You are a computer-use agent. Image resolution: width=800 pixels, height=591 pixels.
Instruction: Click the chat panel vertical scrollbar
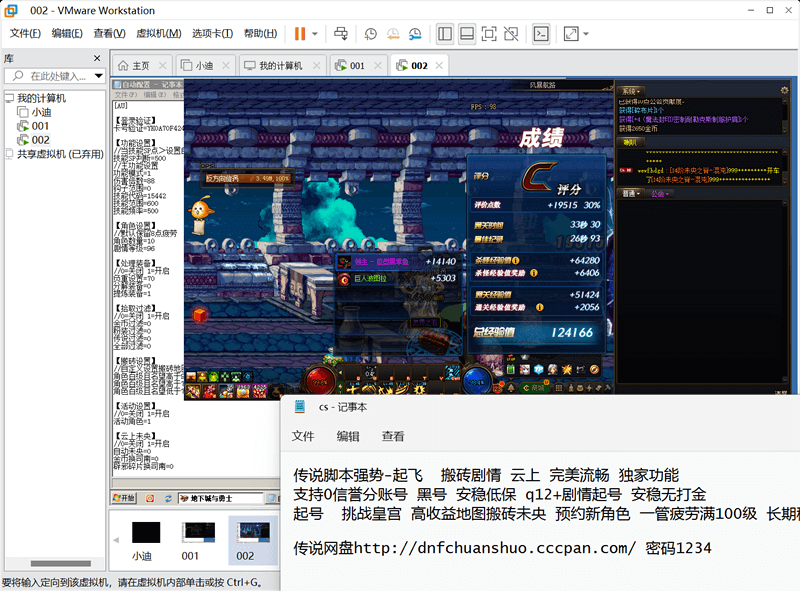pyautogui.click(x=786, y=291)
